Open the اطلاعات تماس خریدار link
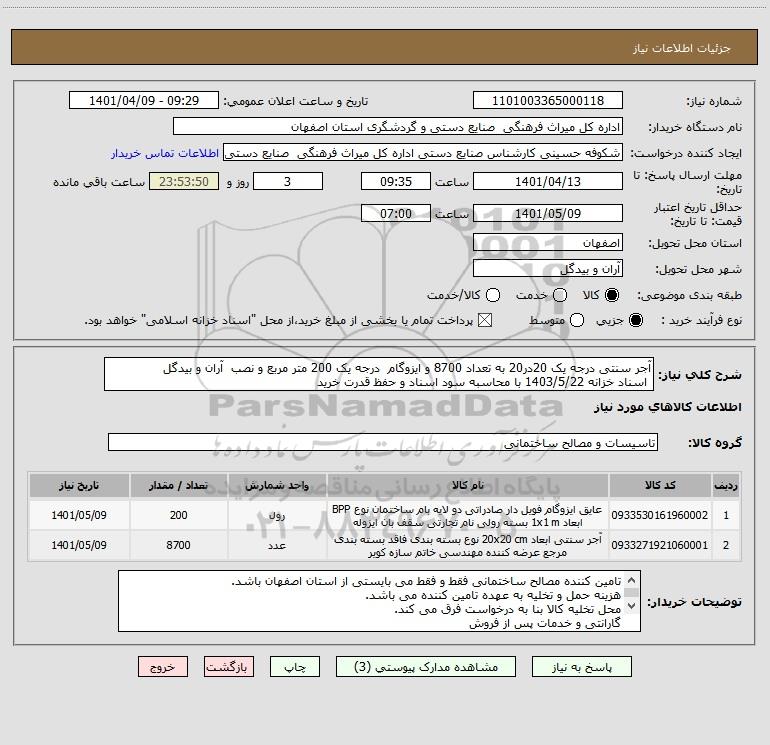The height and width of the screenshot is (745, 770). click(165, 153)
